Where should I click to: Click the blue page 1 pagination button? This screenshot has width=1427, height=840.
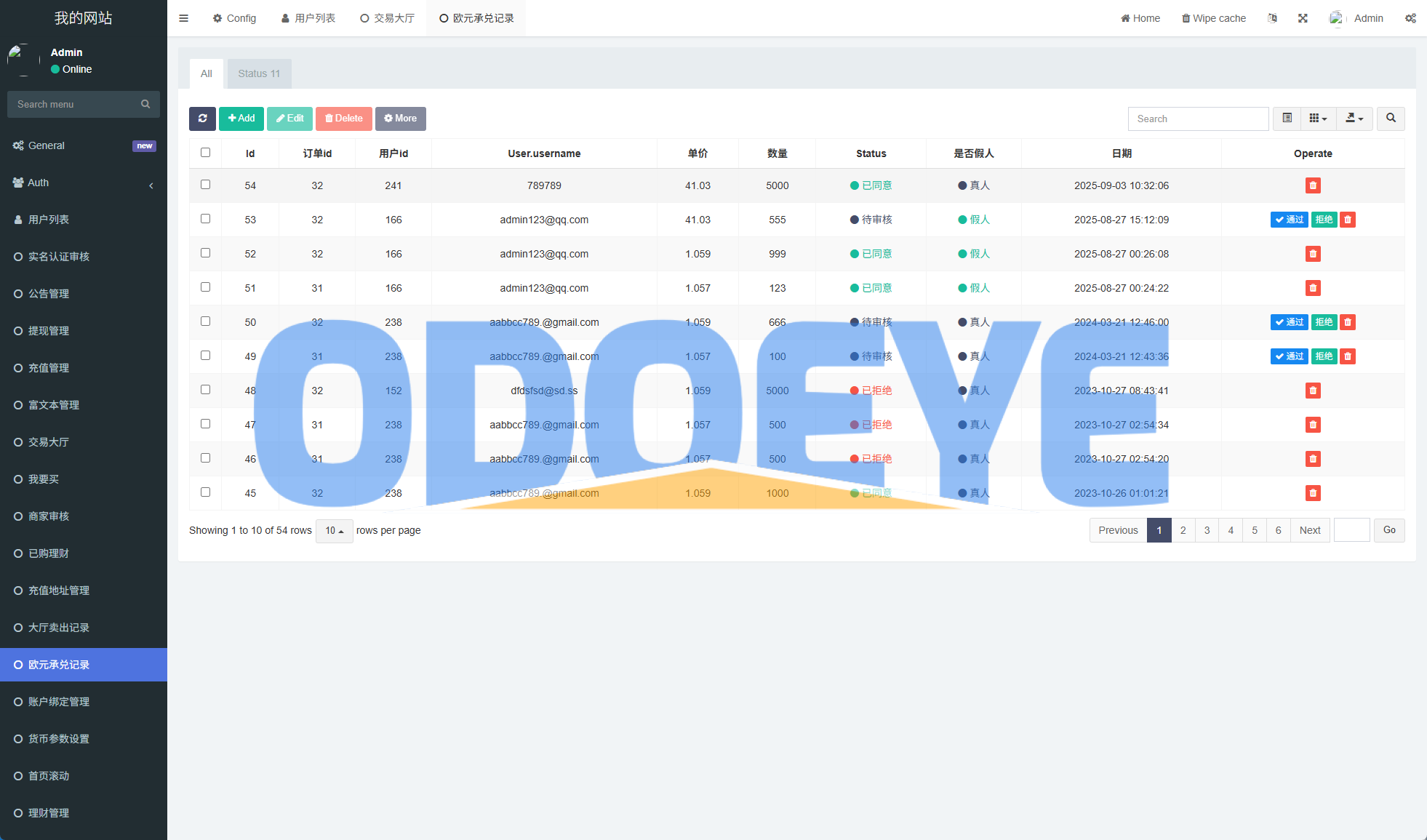click(1159, 530)
